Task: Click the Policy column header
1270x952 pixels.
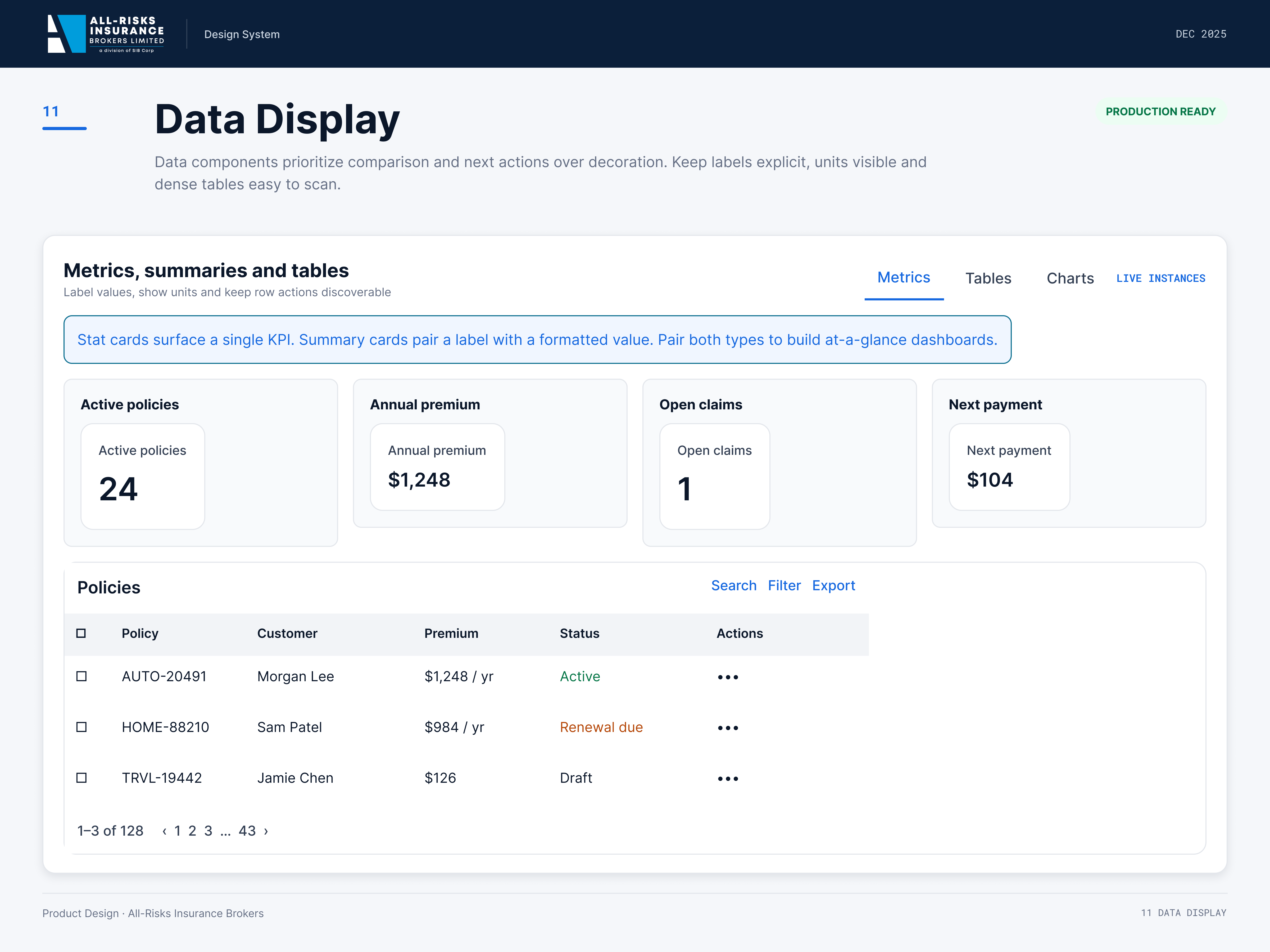Action: point(140,634)
